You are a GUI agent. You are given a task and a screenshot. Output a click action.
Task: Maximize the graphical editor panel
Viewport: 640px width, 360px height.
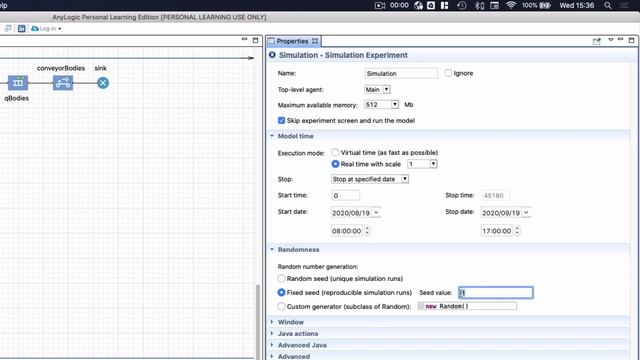point(256,40)
